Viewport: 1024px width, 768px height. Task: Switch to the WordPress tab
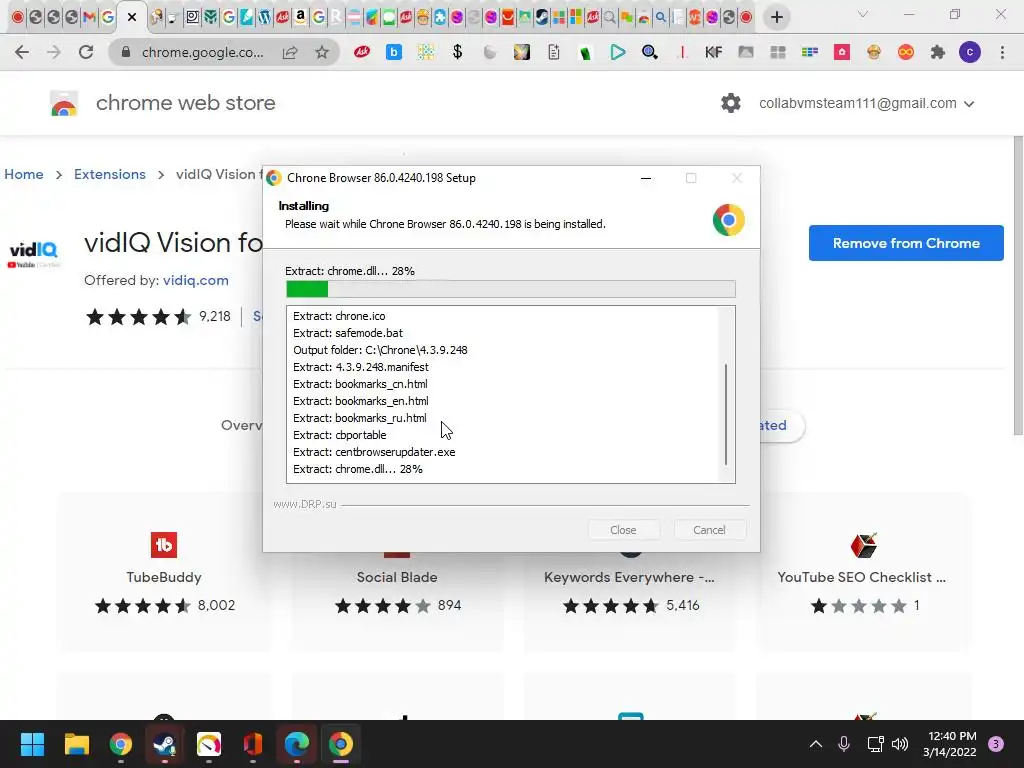click(x=264, y=18)
